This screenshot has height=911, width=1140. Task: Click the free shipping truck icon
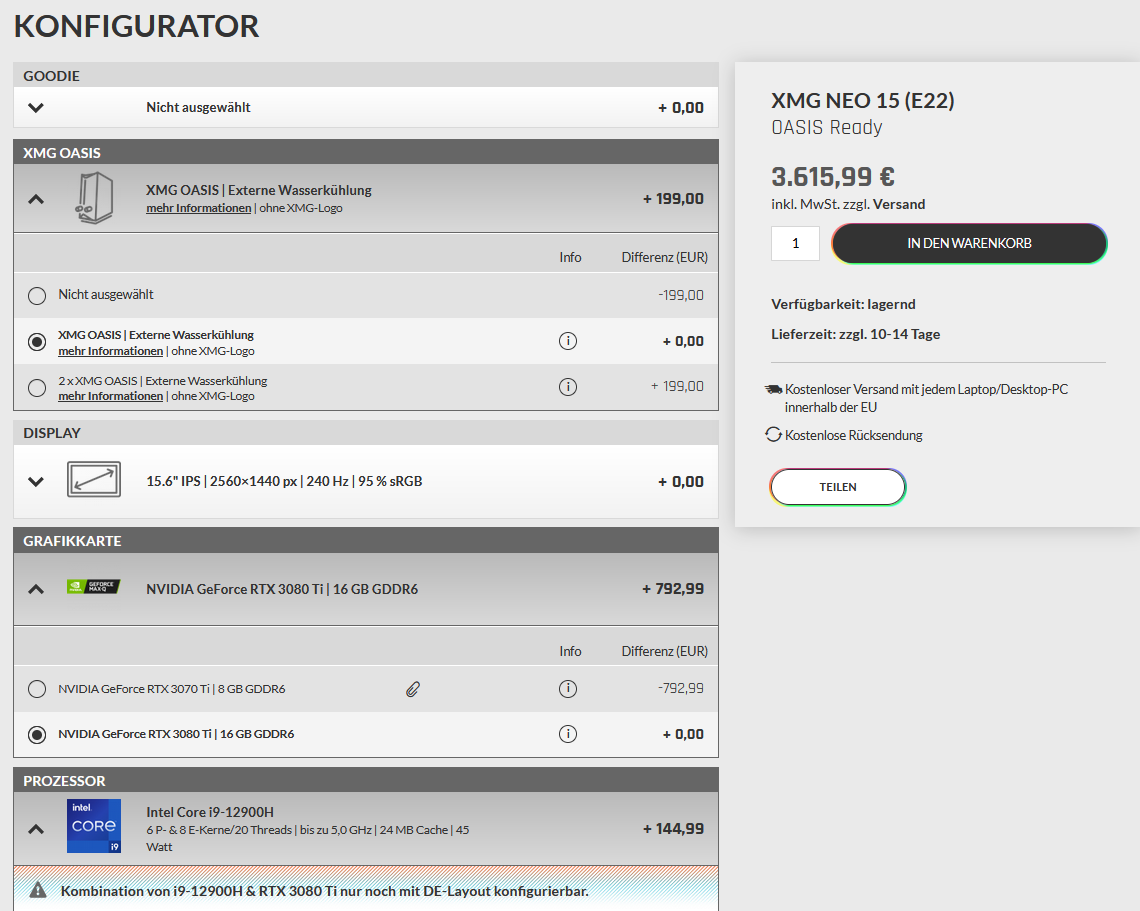774,390
